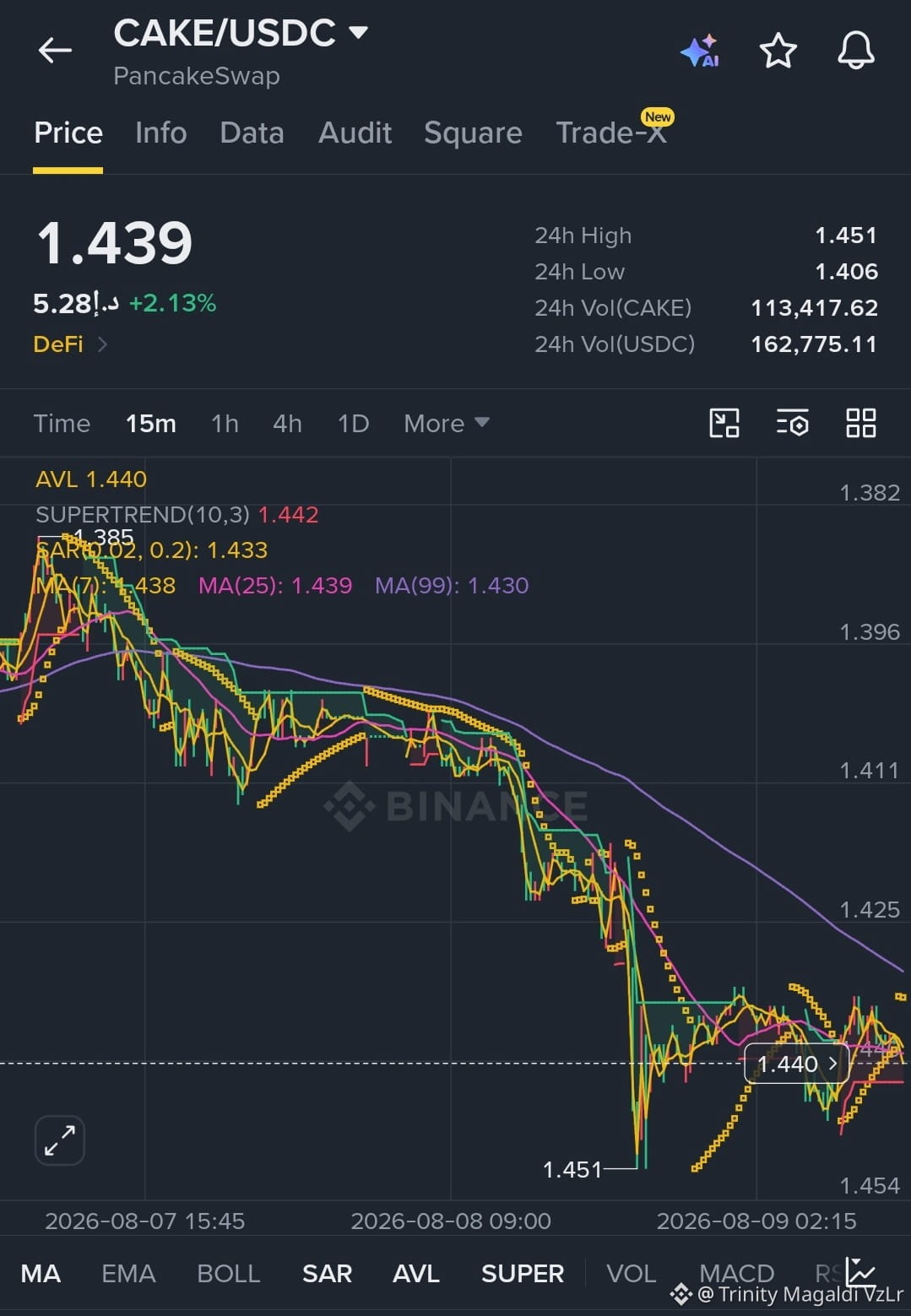Click the 2026-08-07 15:45 time axis label

click(144, 1221)
